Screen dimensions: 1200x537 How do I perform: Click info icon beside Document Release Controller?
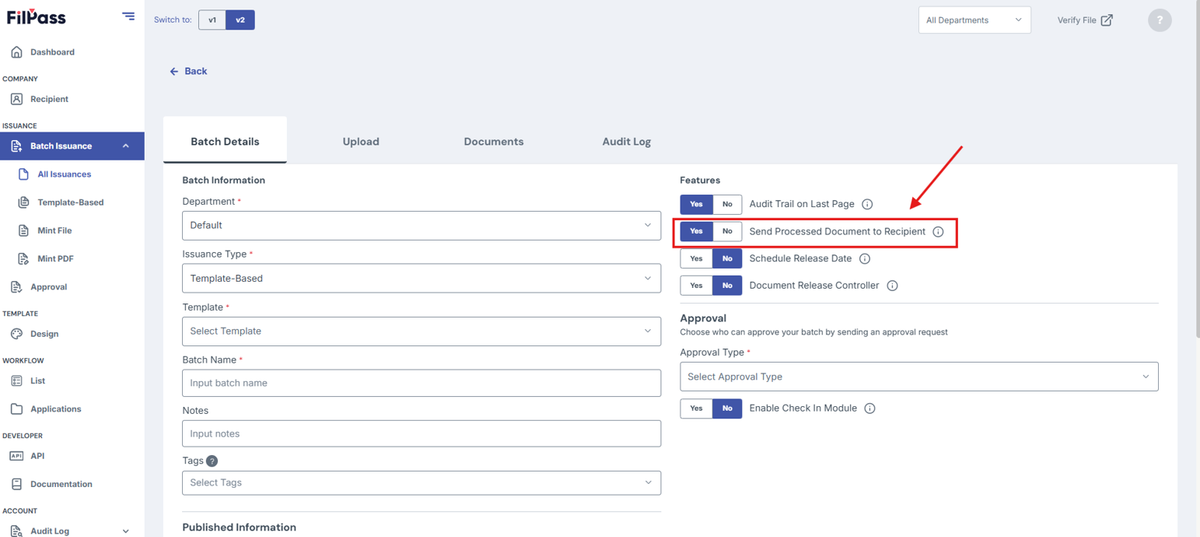pyautogui.click(x=892, y=285)
